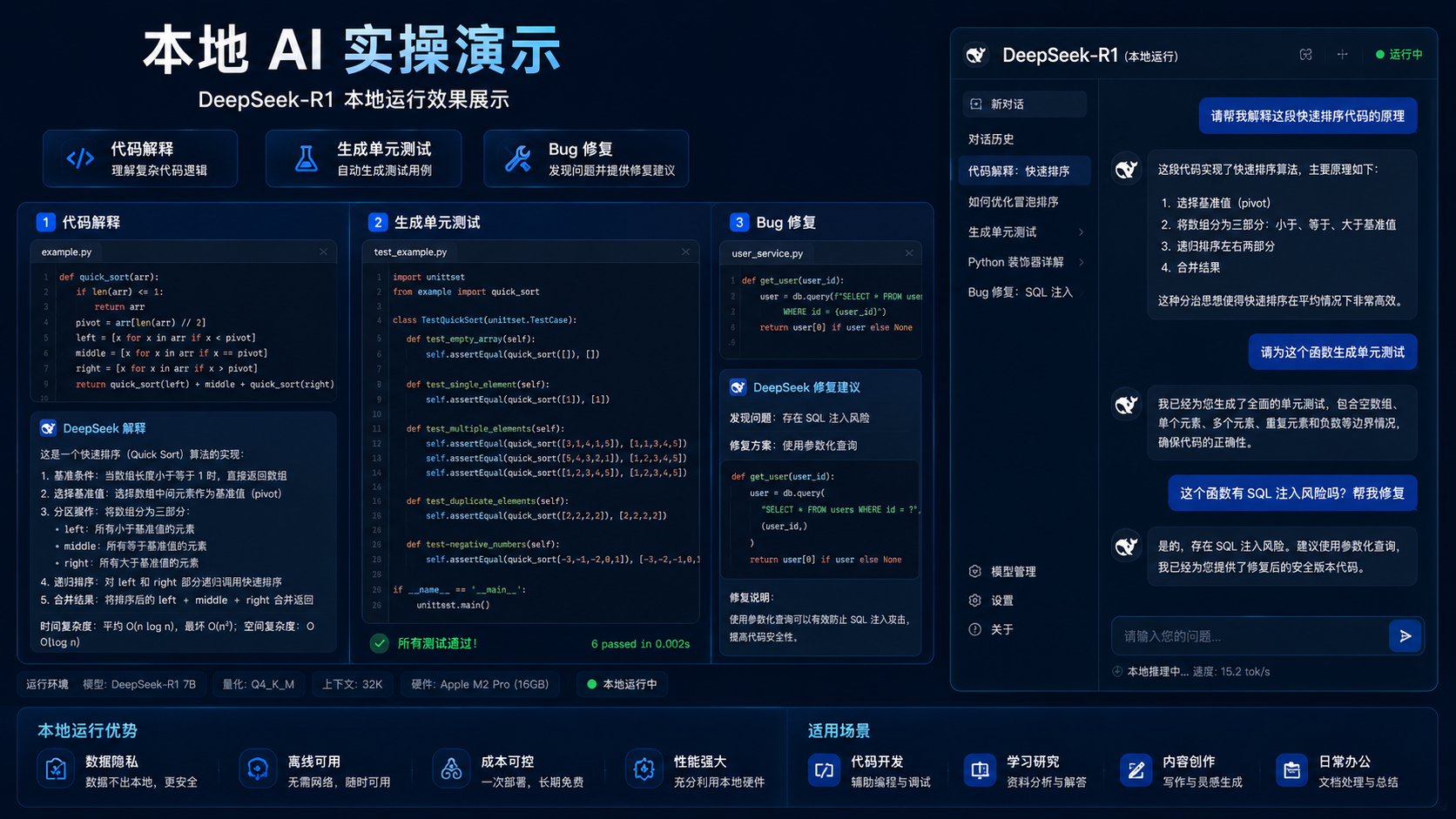Image resolution: width=1456 pixels, height=819 pixels.
Task: Click the 修复方案：使用参数化查询 line
Action: 793,445
